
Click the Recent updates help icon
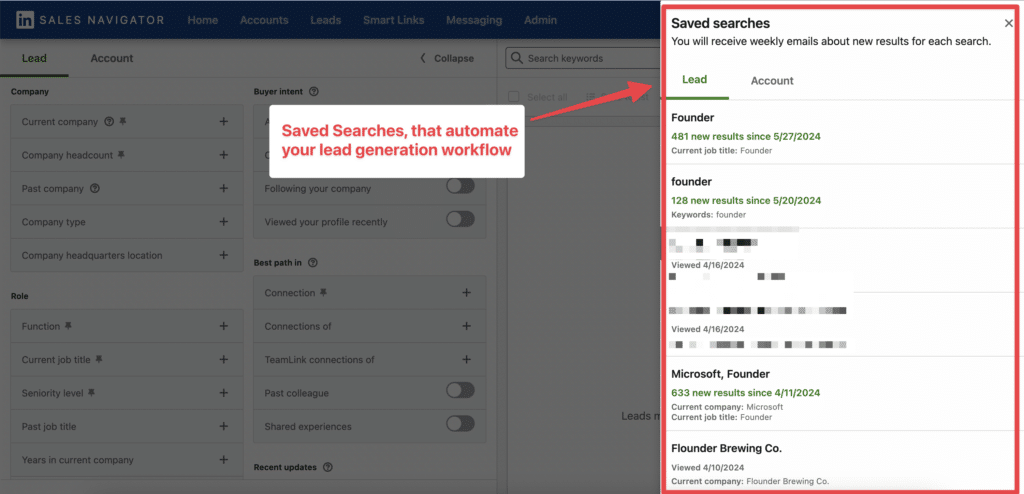(328, 467)
